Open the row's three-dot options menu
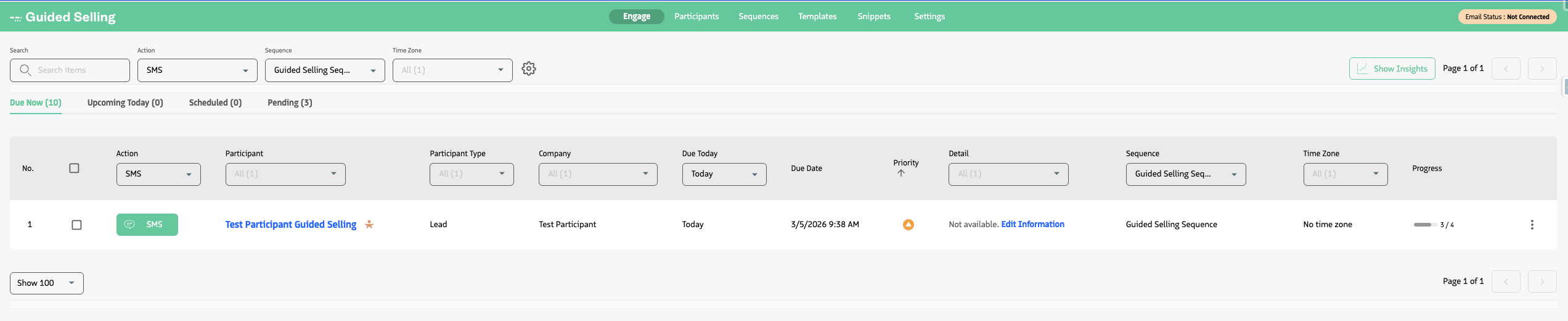The image size is (1568, 321). [x=1532, y=225]
